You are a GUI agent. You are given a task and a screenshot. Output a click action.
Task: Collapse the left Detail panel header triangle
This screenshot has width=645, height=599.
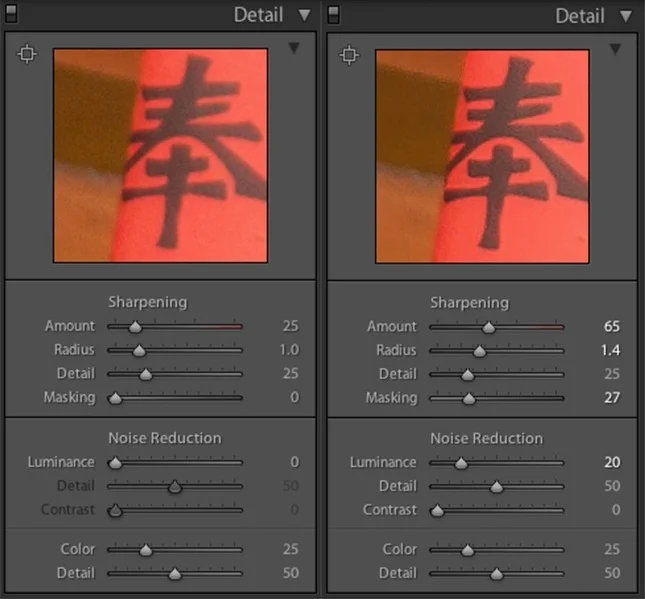click(304, 15)
